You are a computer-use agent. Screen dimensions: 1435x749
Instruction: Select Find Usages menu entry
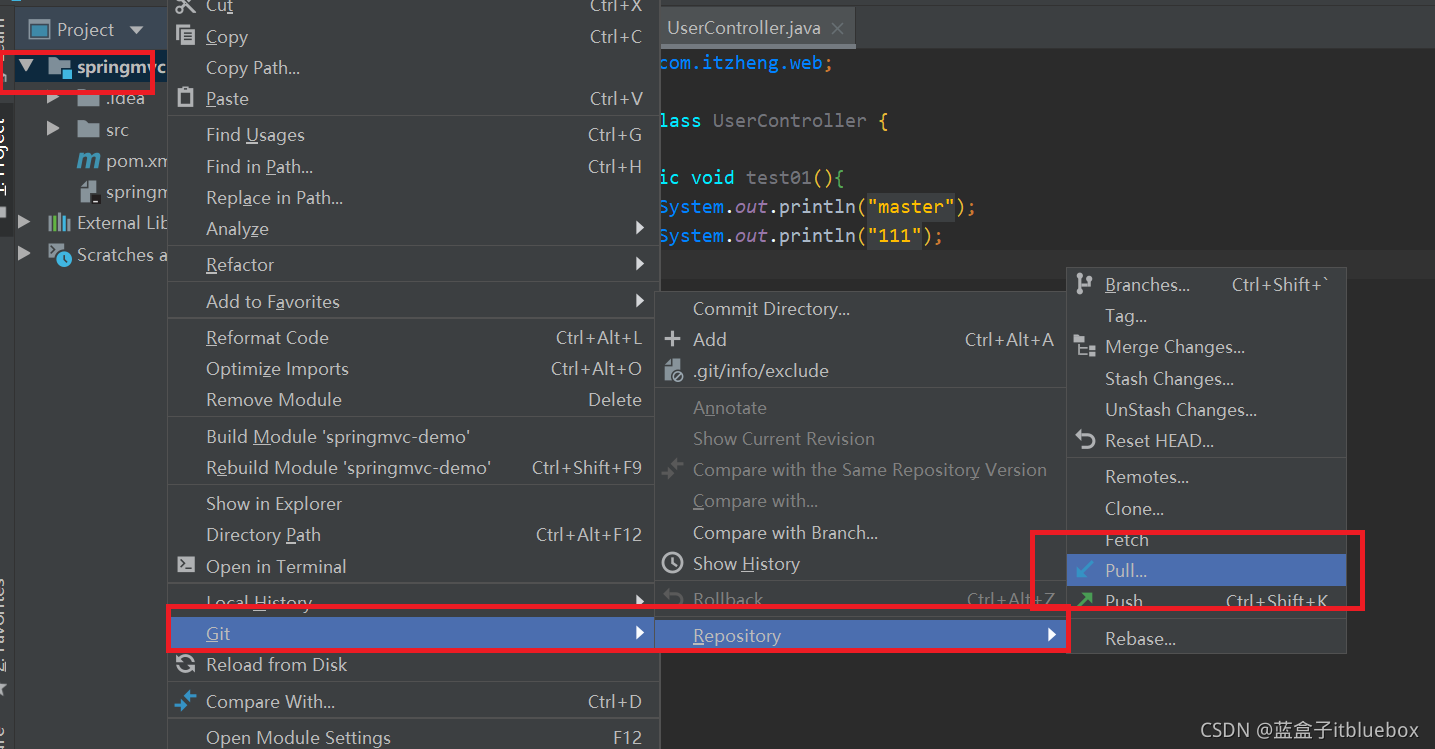[x=413, y=135]
